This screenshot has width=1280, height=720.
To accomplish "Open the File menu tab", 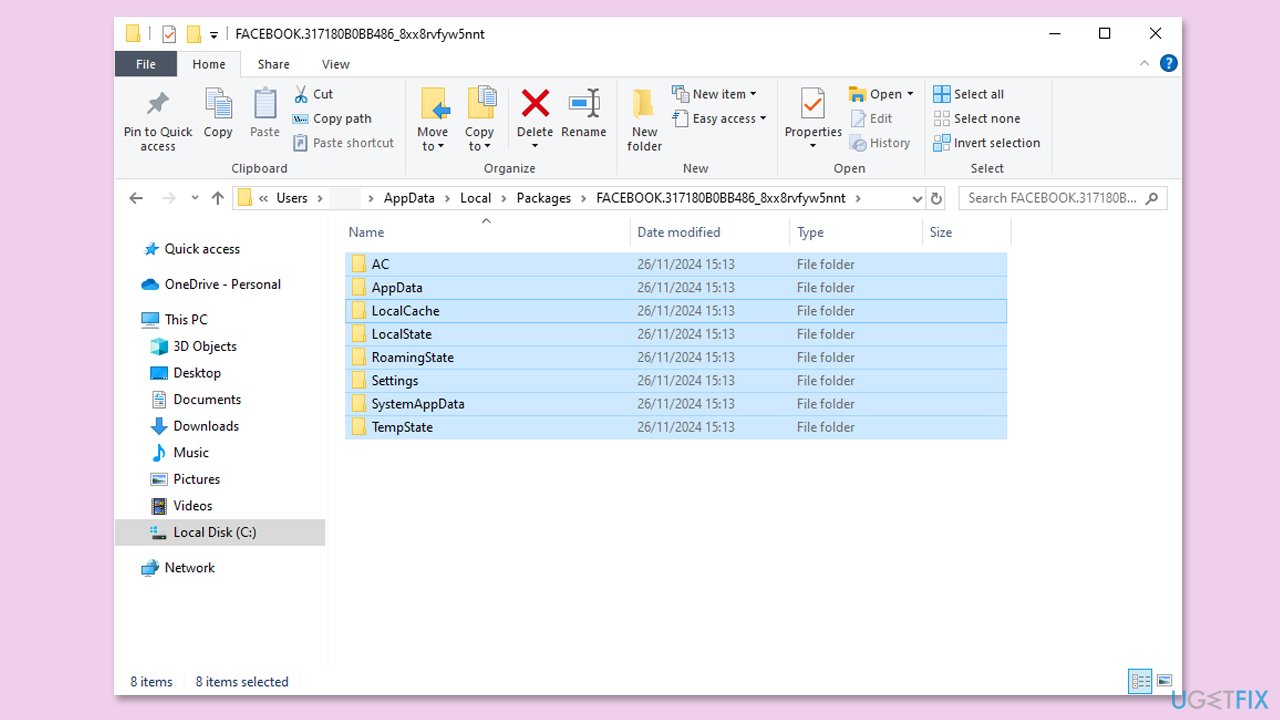I will [146, 64].
